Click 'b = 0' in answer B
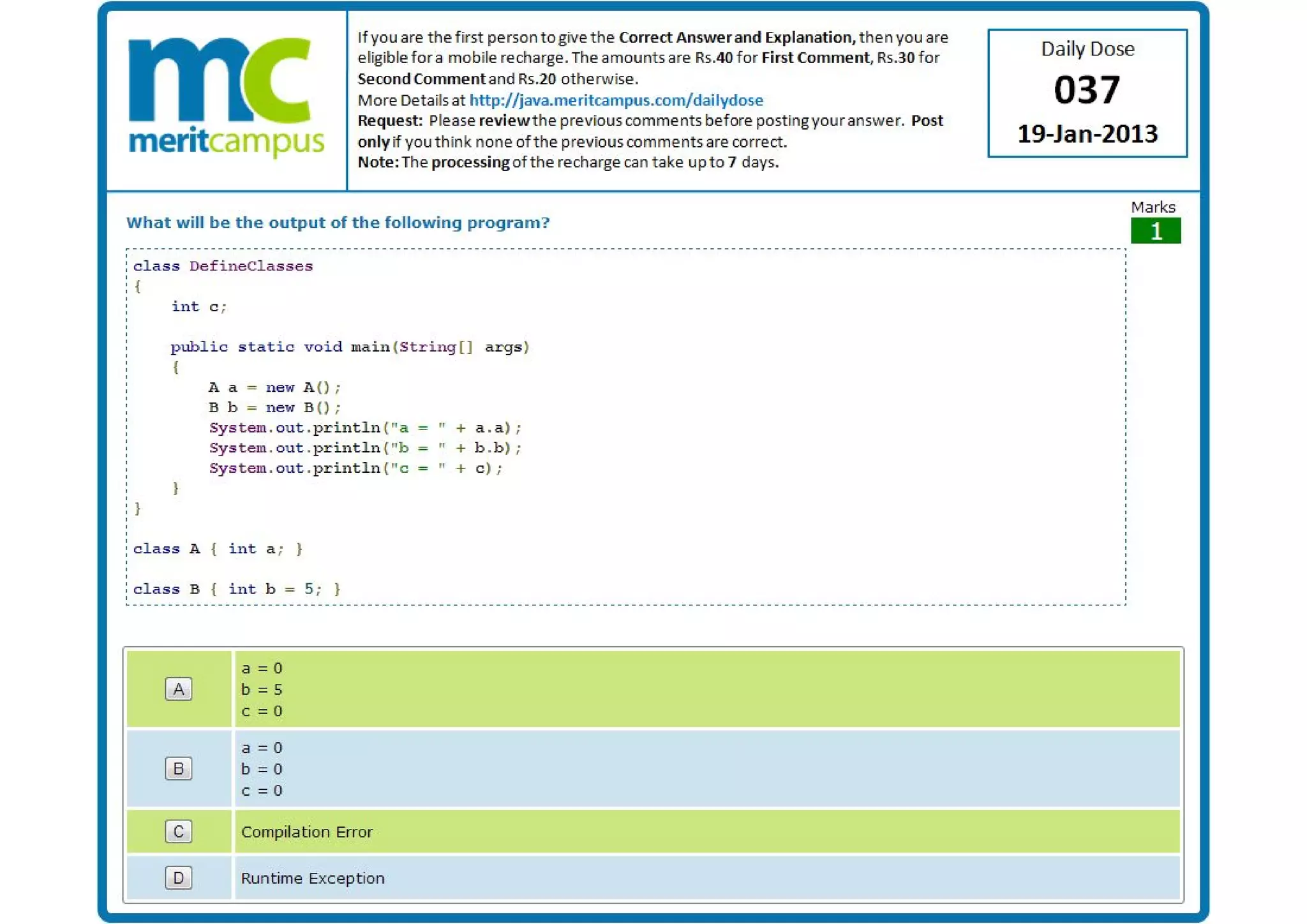 pos(262,769)
